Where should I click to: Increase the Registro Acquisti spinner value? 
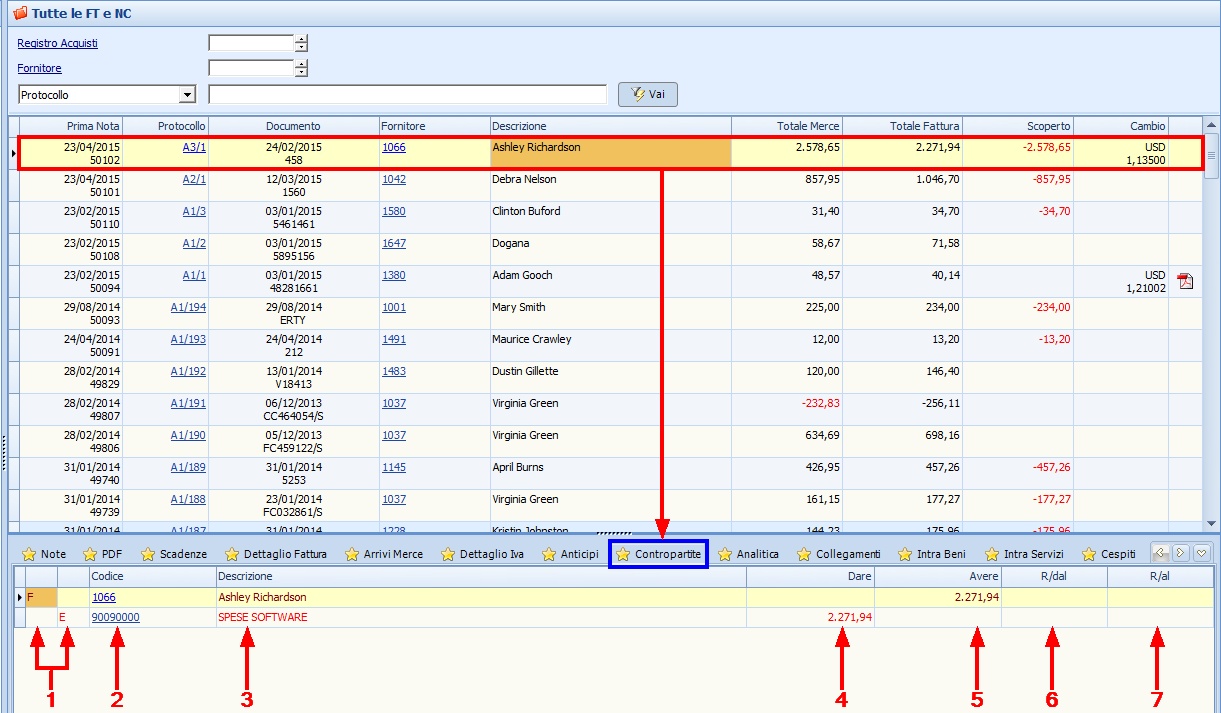tap(301, 39)
